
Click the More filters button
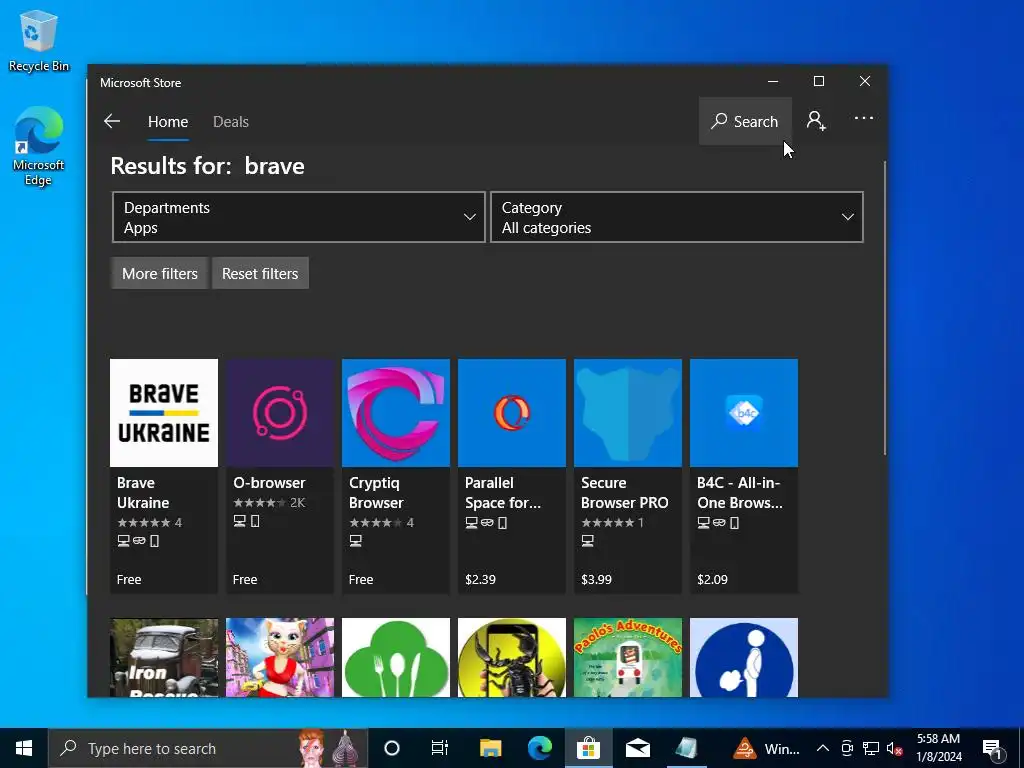(x=159, y=273)
